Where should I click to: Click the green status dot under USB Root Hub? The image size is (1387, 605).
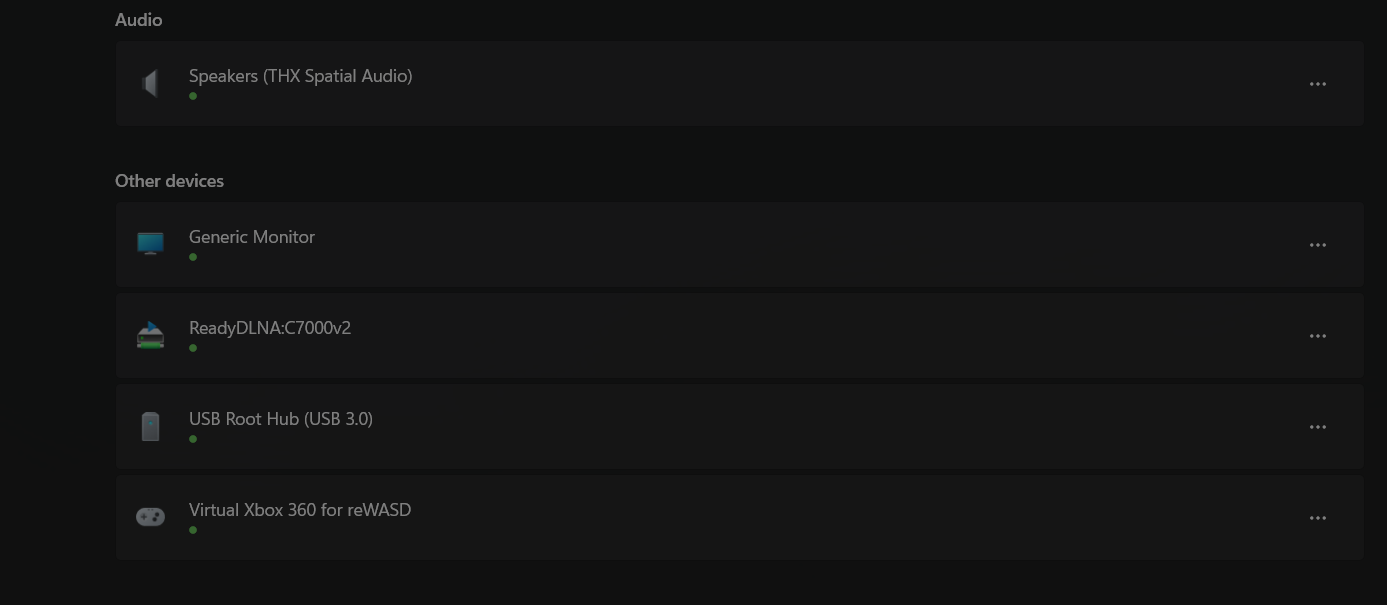(x=193, y=439)
